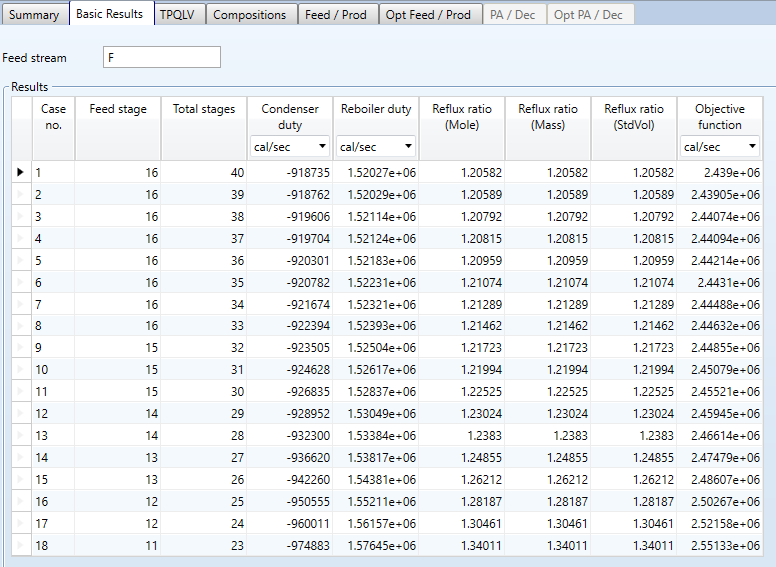Viewport: 776px width, 567px height.
Task: Select row header for case 9
Action: pos(21,348)
